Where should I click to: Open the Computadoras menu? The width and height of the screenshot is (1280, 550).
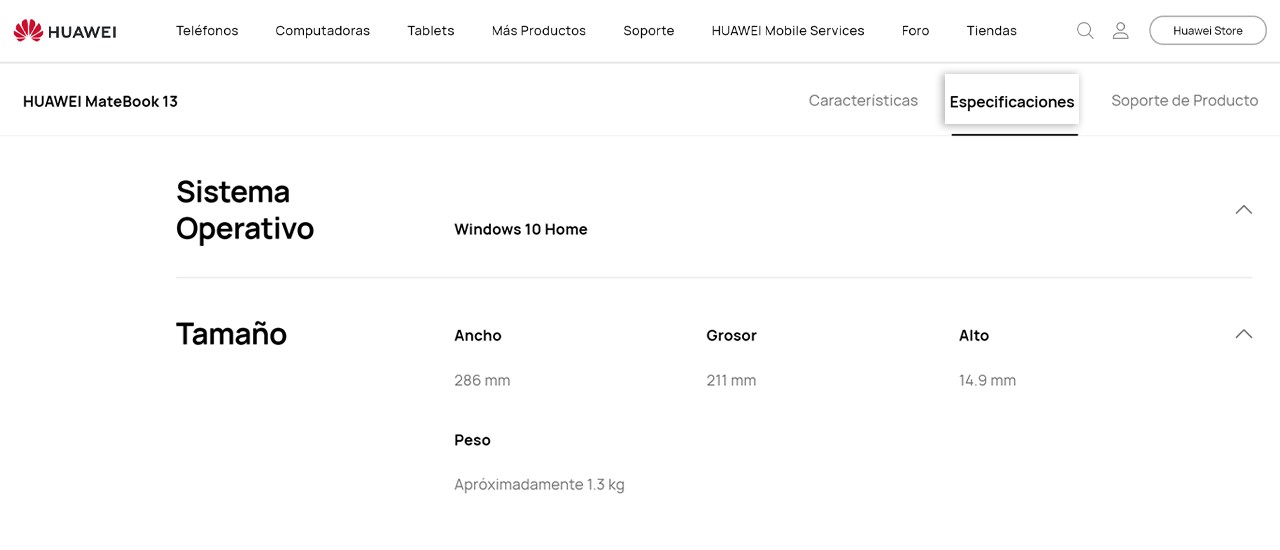click(x=323, y=31)
